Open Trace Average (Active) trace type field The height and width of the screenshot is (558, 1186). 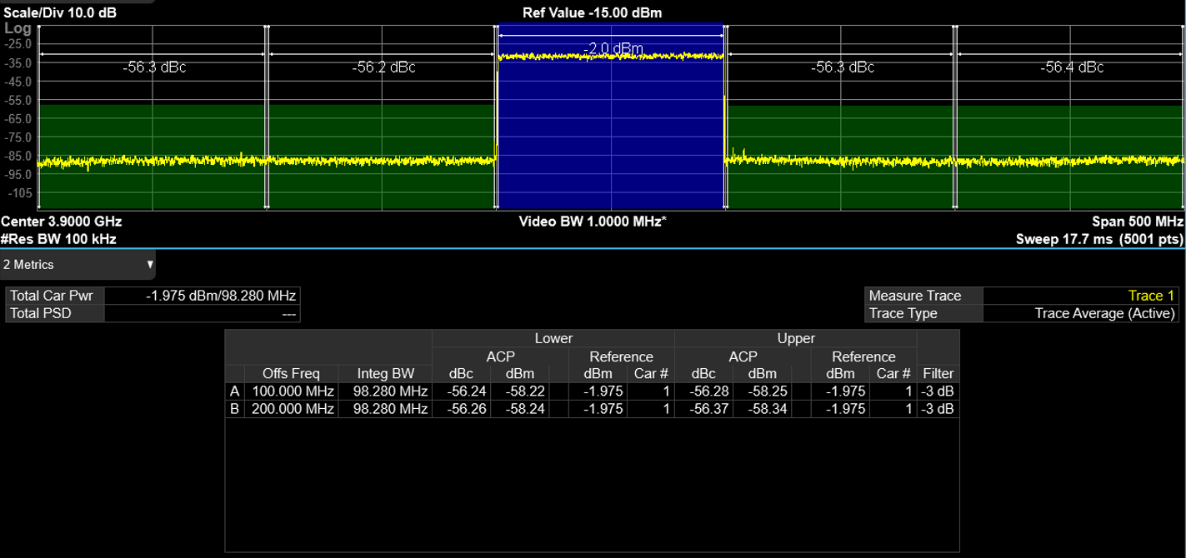click(x=1080, y=313)
